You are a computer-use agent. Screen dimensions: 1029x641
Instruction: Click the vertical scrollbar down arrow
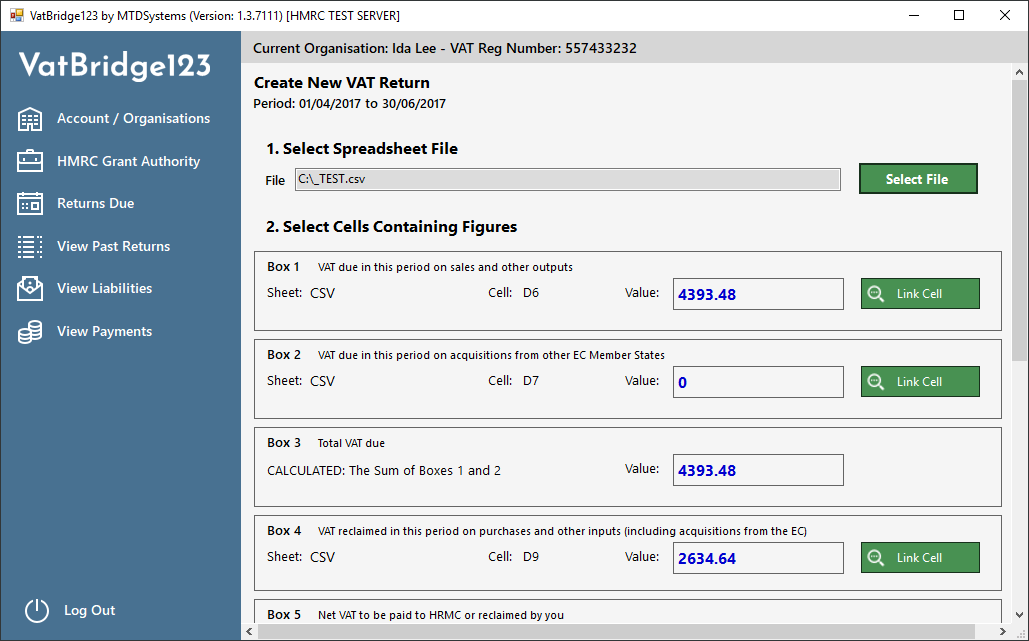1019,615
